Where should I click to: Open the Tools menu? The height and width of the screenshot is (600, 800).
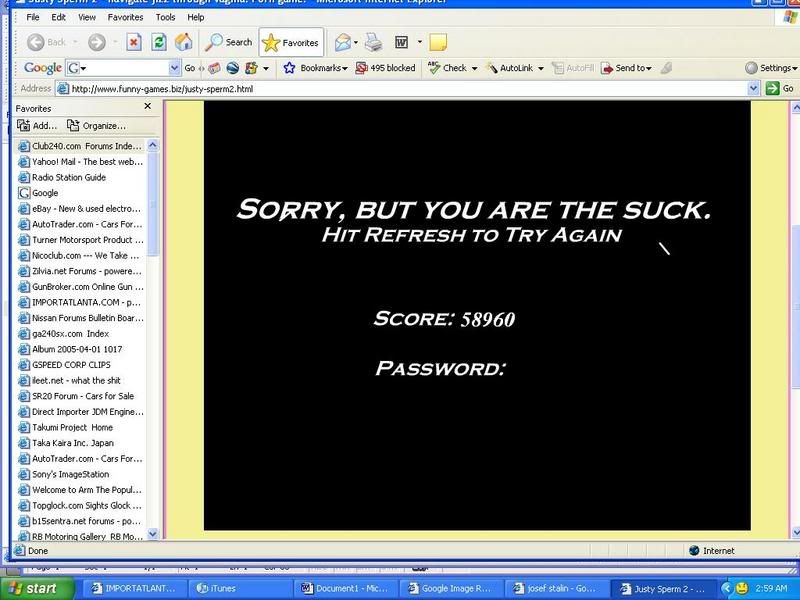point(167,17)
